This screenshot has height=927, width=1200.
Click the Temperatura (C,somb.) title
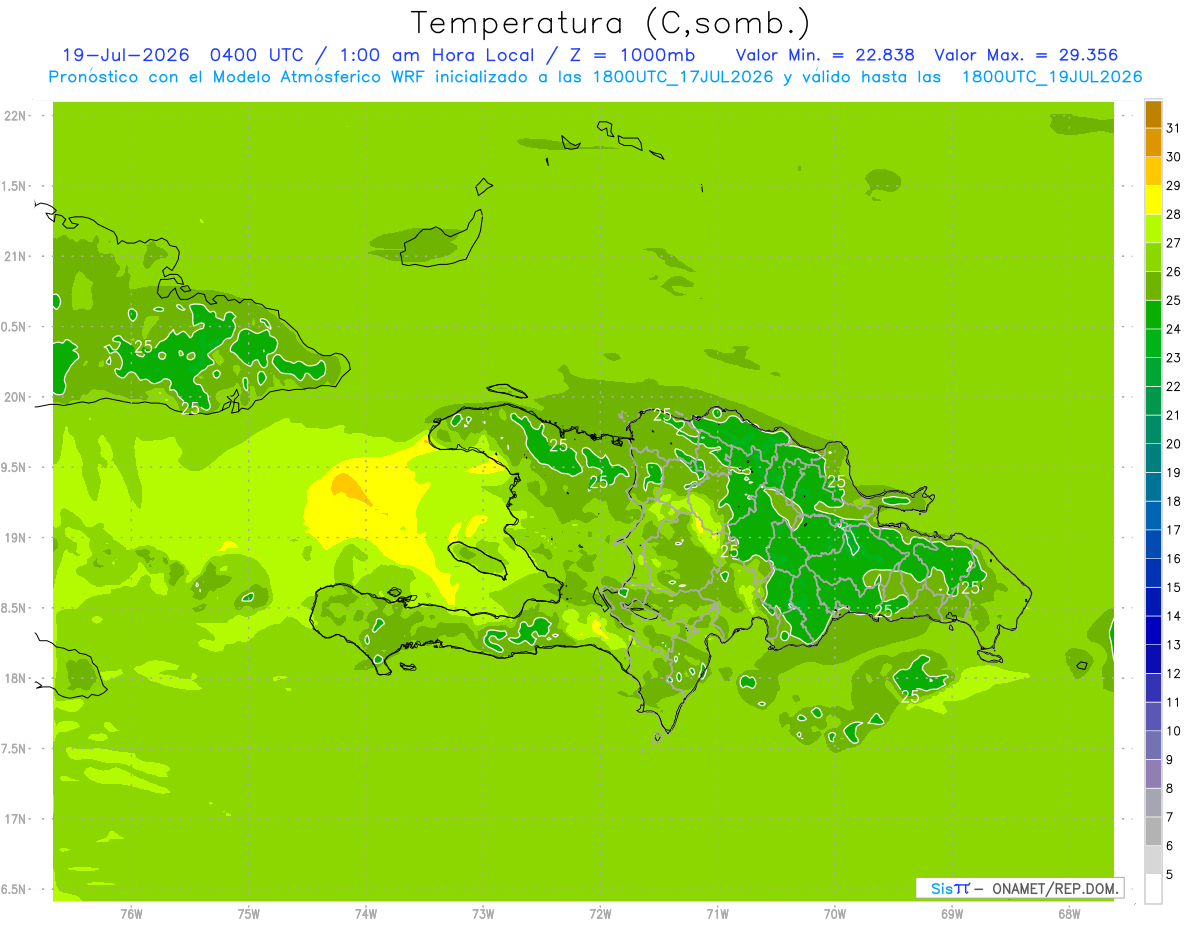pyautogui.click(x=611, y=23)
